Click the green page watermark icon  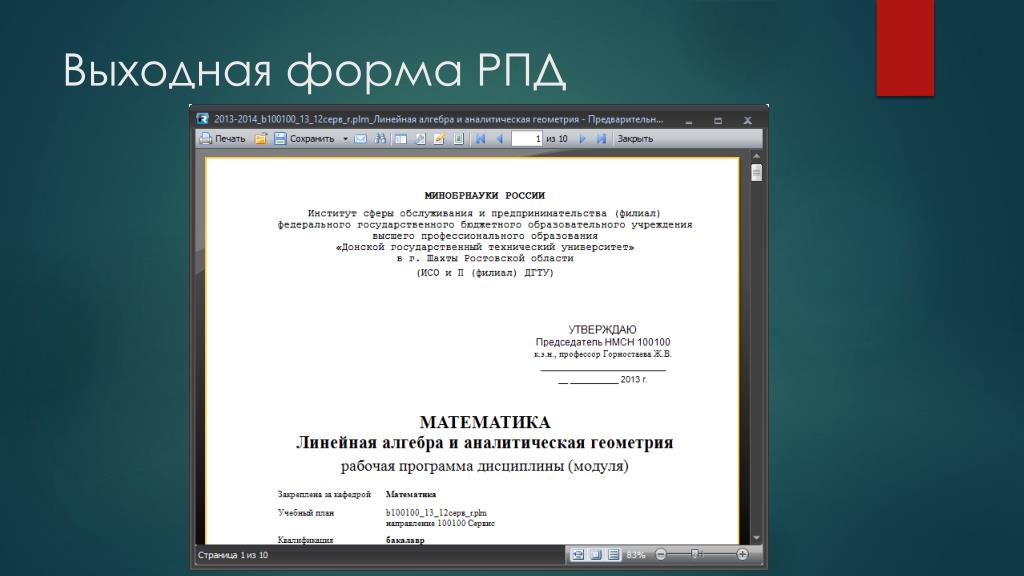point(458,138)
